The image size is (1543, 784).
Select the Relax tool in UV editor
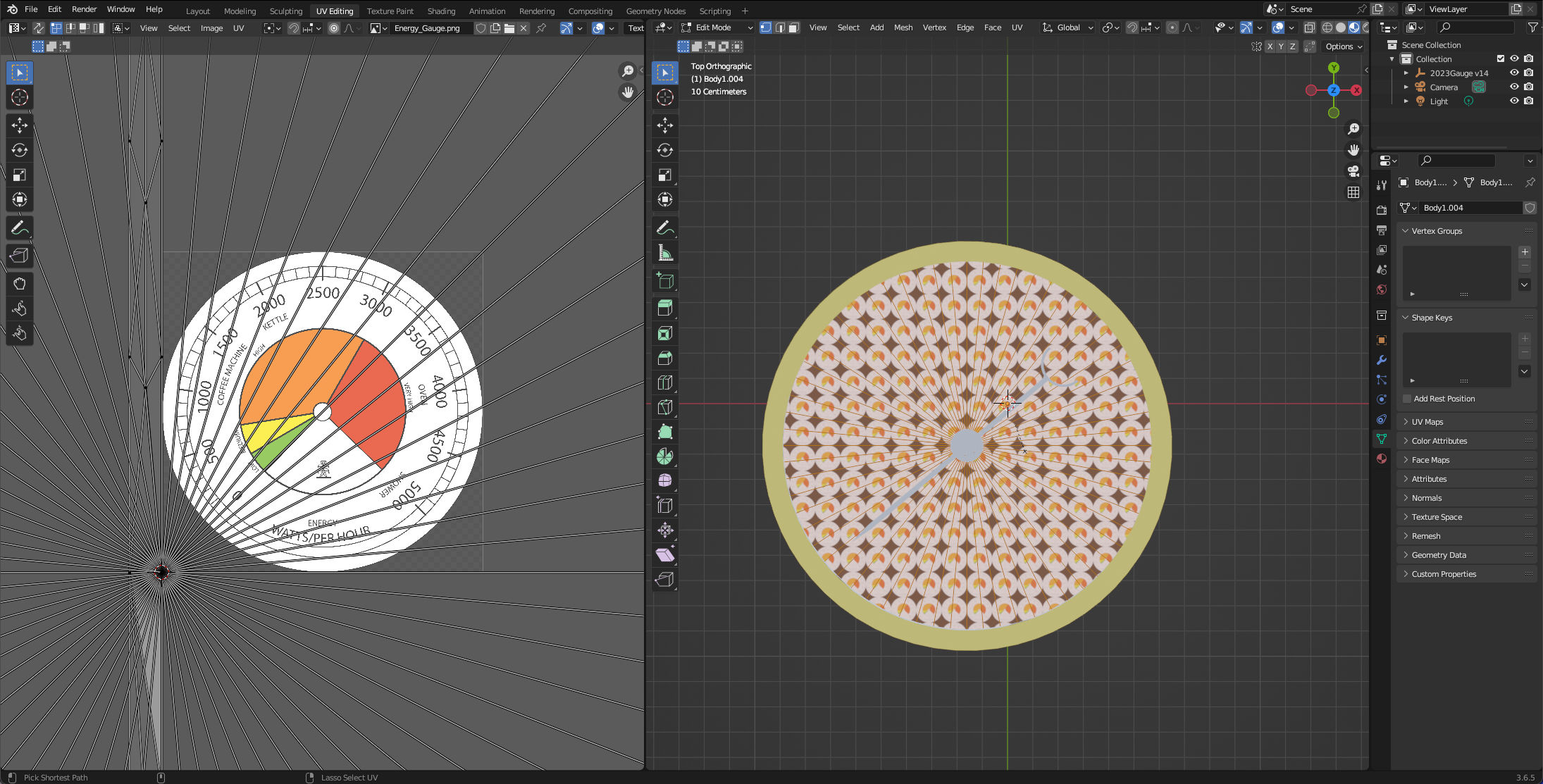[x=19, y=308]
